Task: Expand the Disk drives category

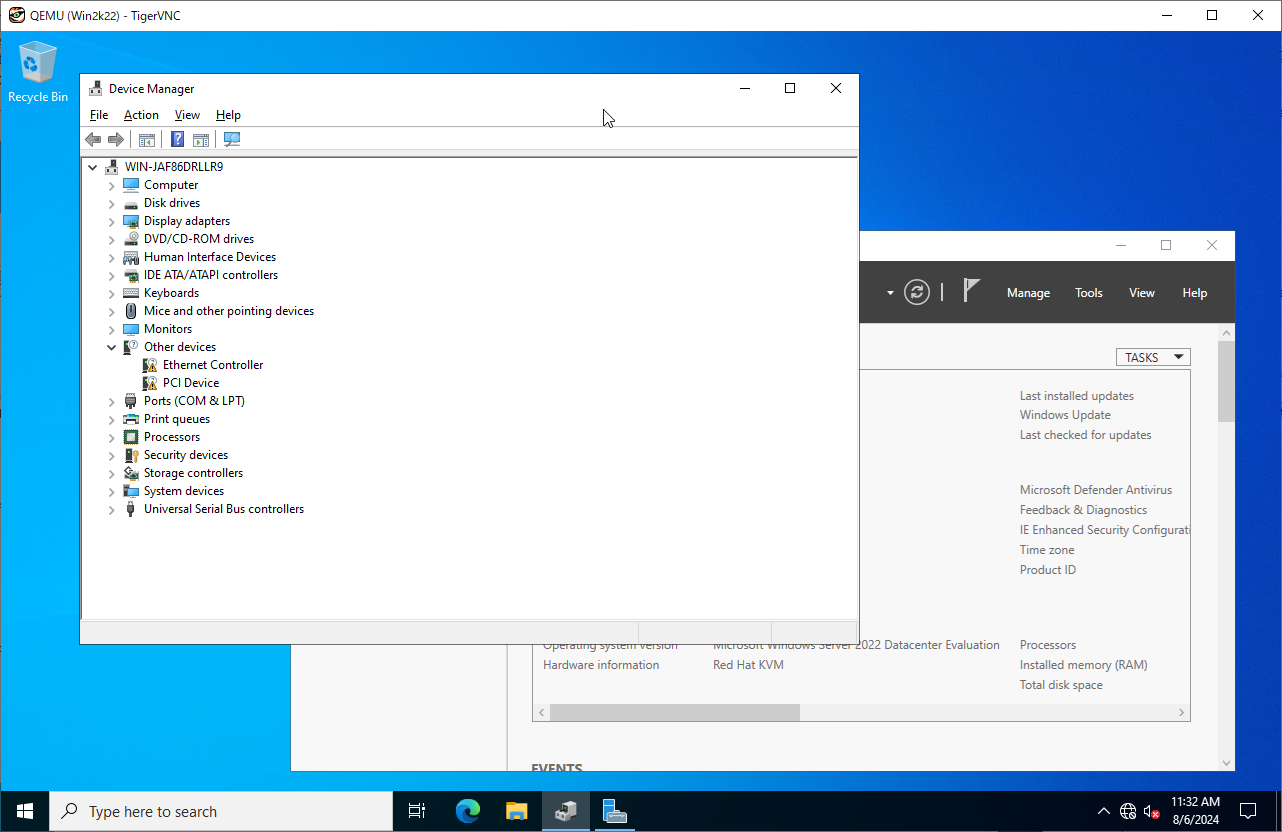Action: point(112,203)
